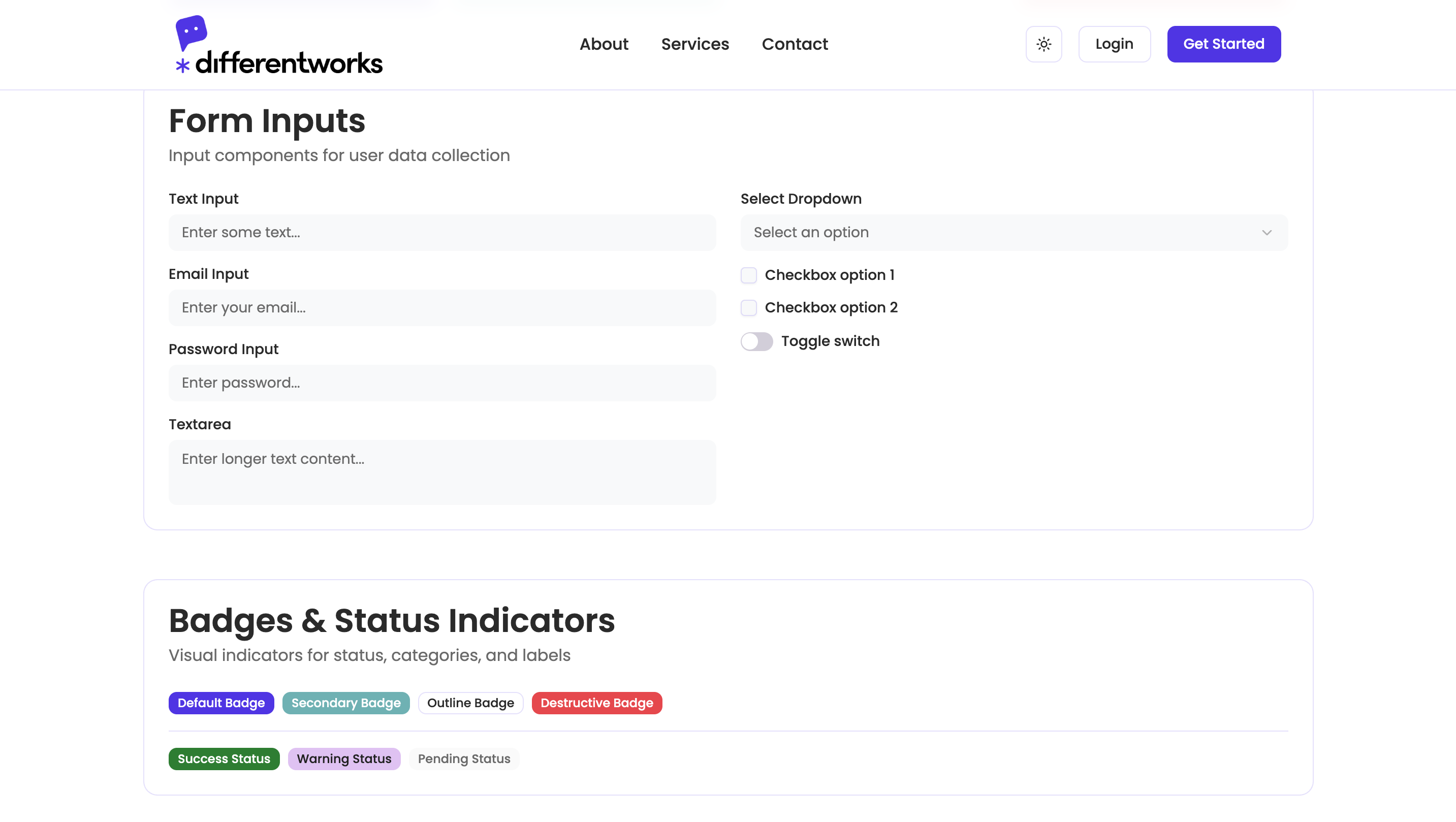1456x822 pixels.
Task: Select the Secondary Badge
Action: click(x=345, y=703)
